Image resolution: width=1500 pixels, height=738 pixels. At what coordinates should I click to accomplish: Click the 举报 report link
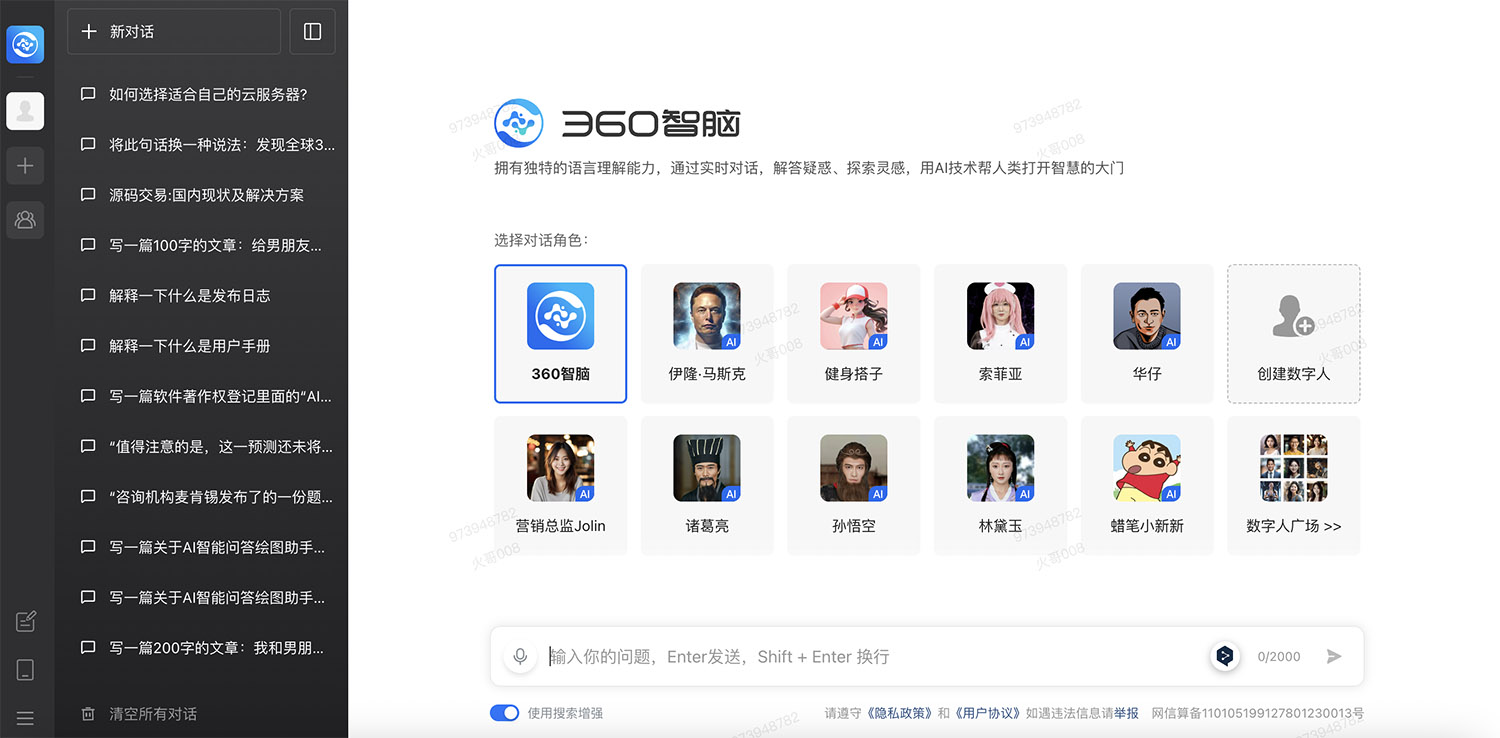[1126, 713]
